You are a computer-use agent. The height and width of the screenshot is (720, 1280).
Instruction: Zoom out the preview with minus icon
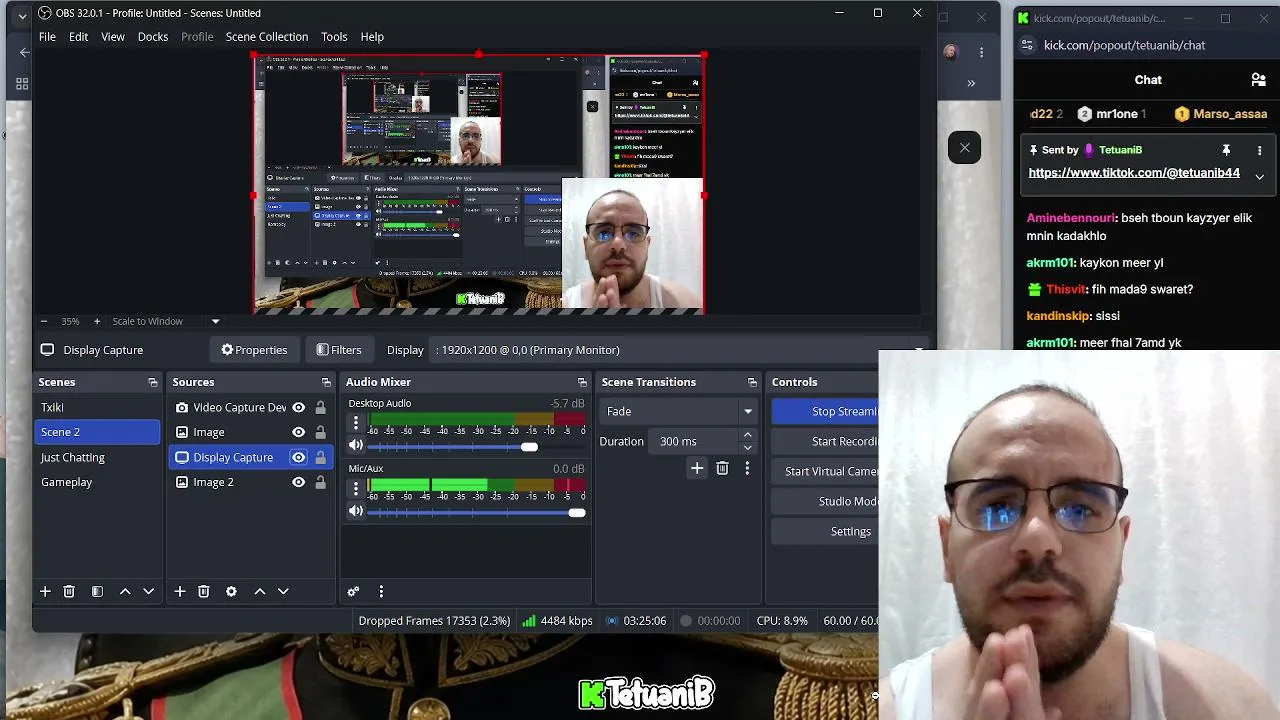click(44, 321)
